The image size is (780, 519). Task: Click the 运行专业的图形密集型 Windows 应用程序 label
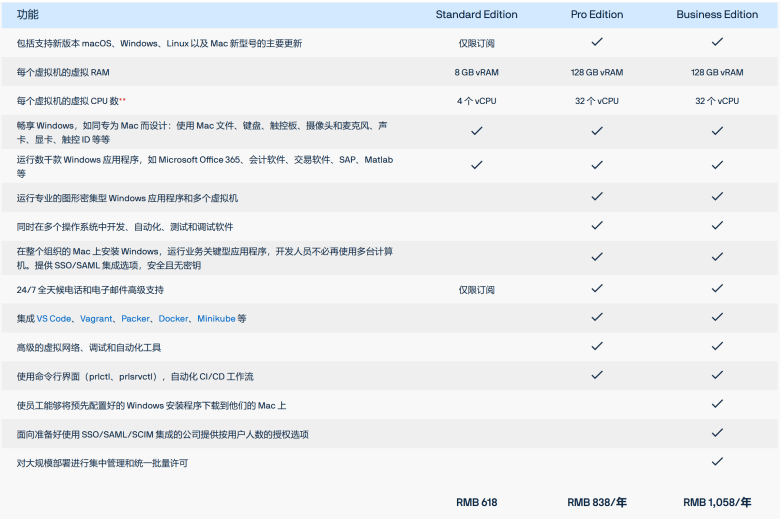(127, 198)
